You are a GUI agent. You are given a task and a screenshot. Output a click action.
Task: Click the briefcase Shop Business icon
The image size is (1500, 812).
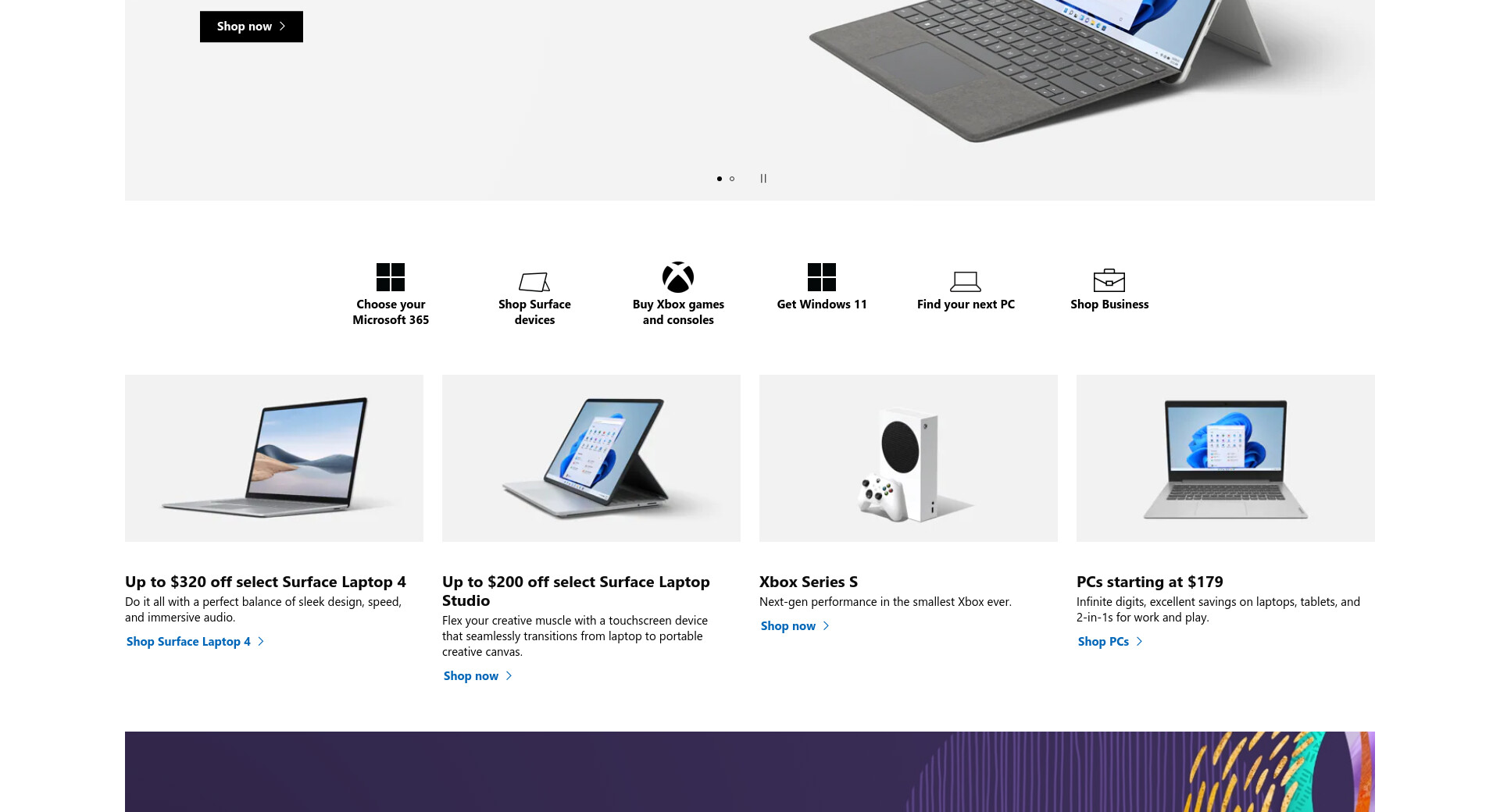click(1109, 280)
